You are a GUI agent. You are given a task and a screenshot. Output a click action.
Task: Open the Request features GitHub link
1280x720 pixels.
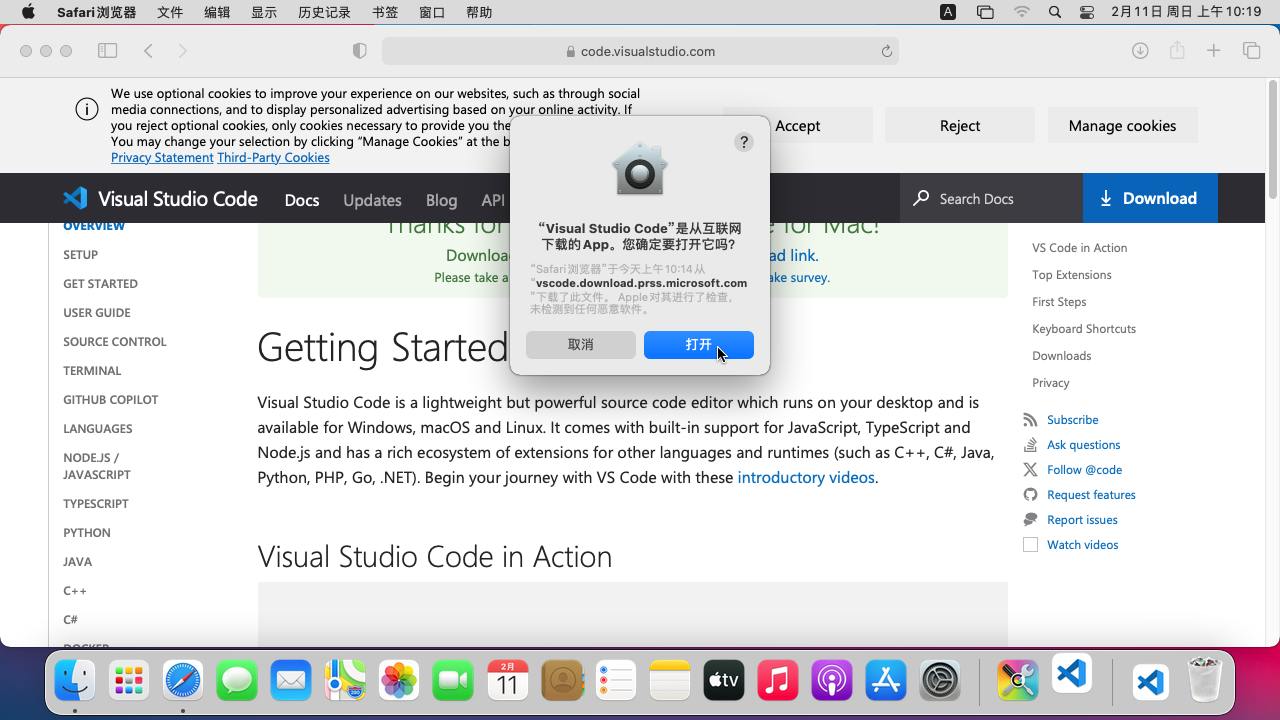[x=1091, y=495]
